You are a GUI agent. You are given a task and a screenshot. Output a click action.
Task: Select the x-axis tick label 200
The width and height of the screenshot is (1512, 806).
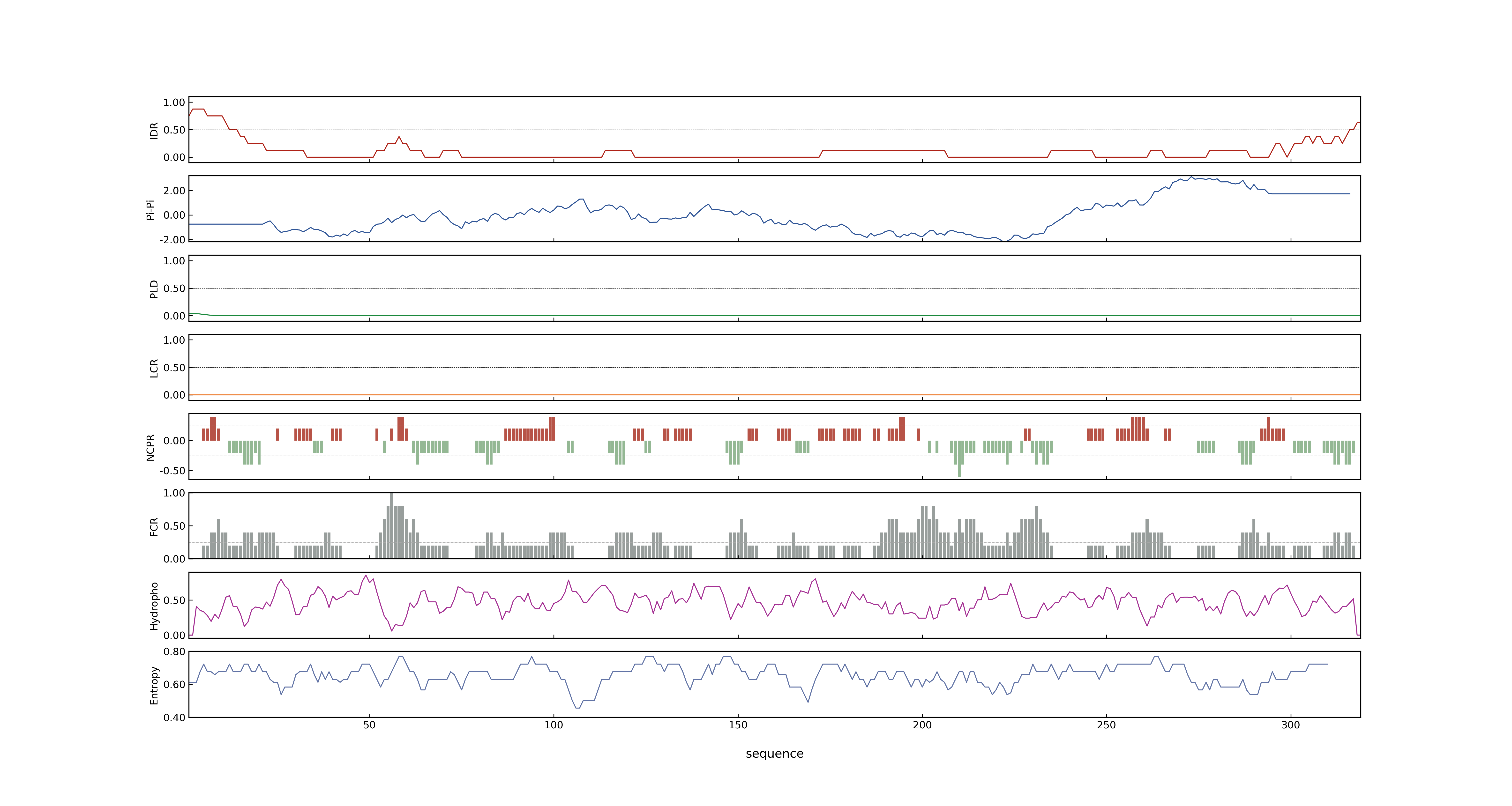[x=922, y=725]
